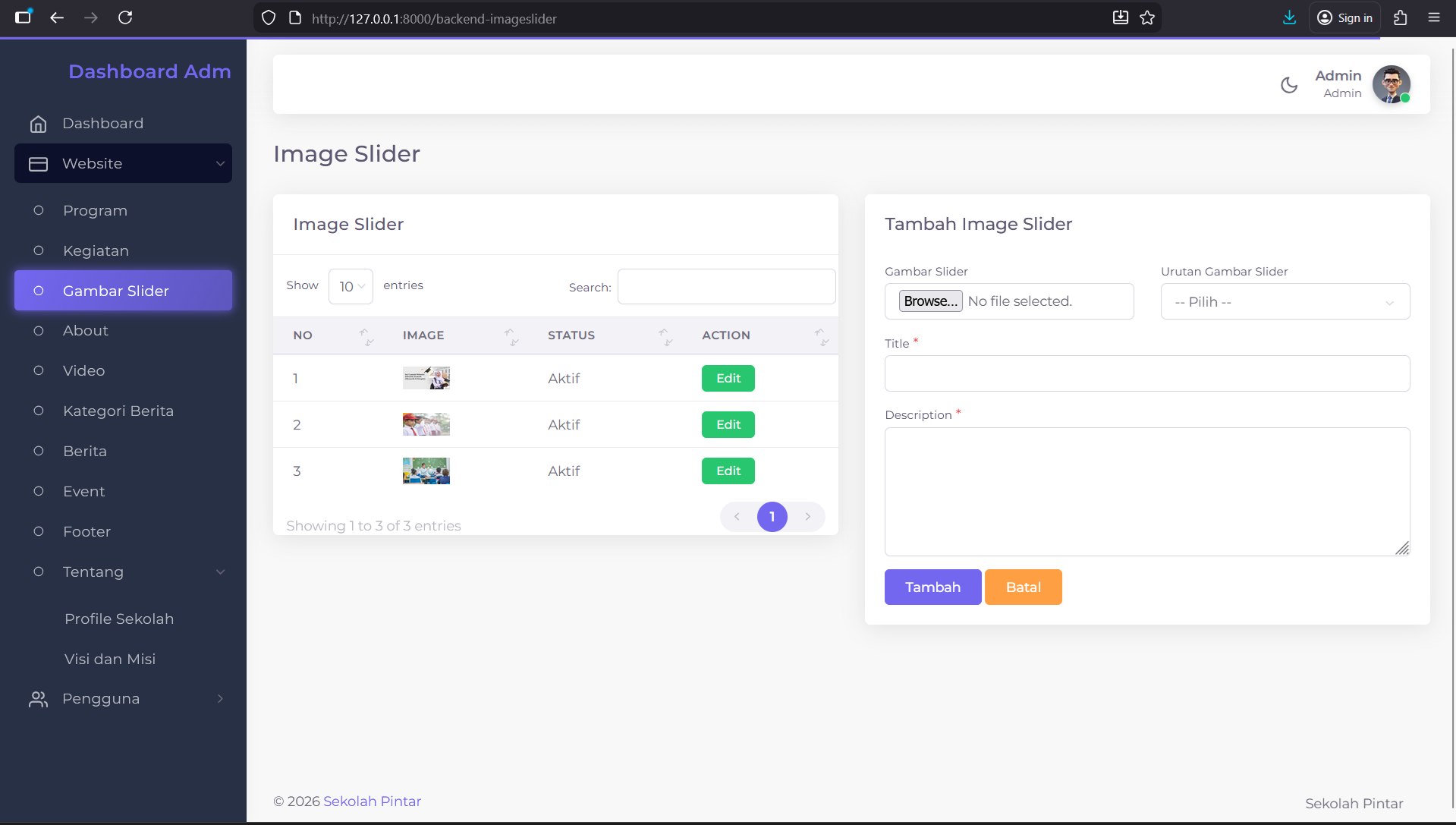Click next page pagination arrow
Image resolution: width=1456 pixels, height=825 pixels.
coord(807,517)
